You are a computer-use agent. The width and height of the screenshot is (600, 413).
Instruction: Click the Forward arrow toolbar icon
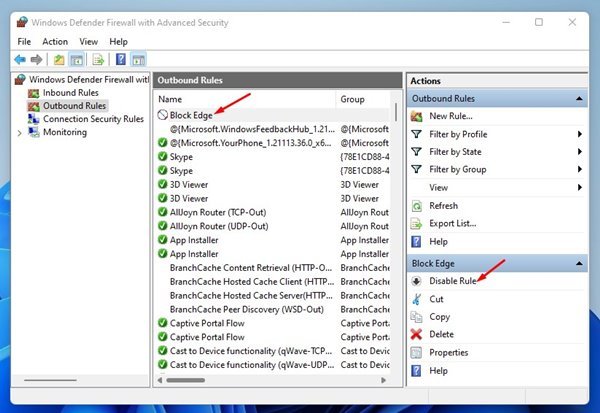[x=36, y=60]
